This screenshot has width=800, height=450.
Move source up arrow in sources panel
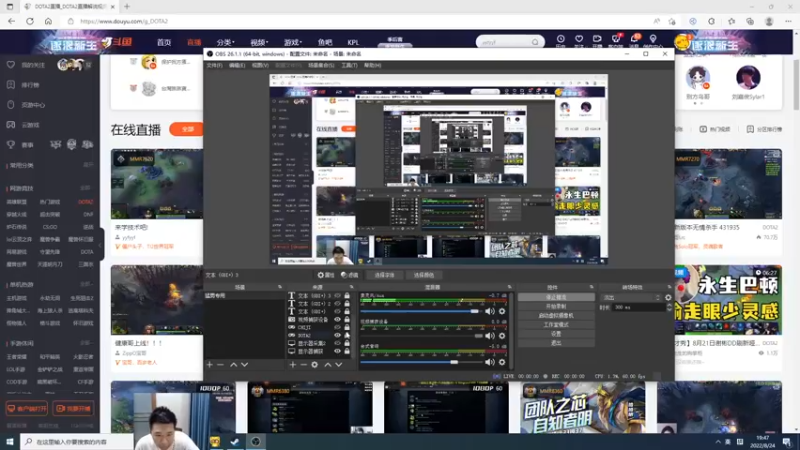tap(328, 365)
